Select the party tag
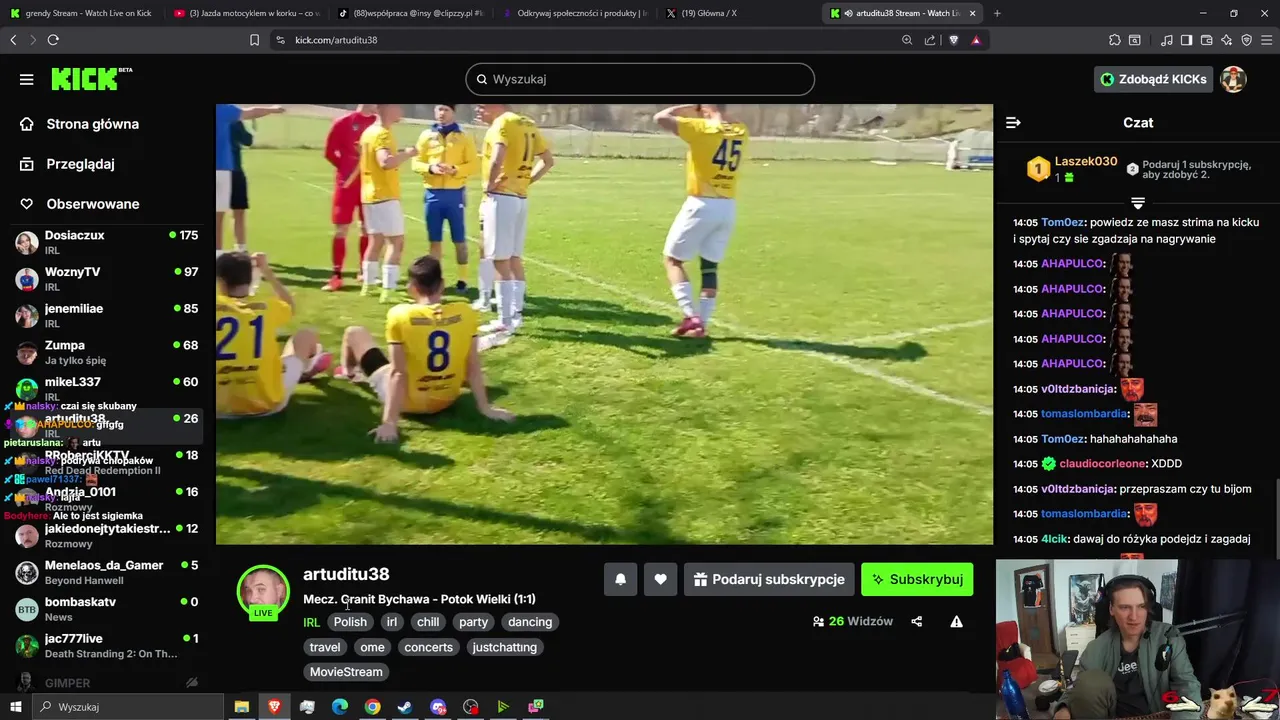This screenshot has height=720, width=1280. point(473,622)
